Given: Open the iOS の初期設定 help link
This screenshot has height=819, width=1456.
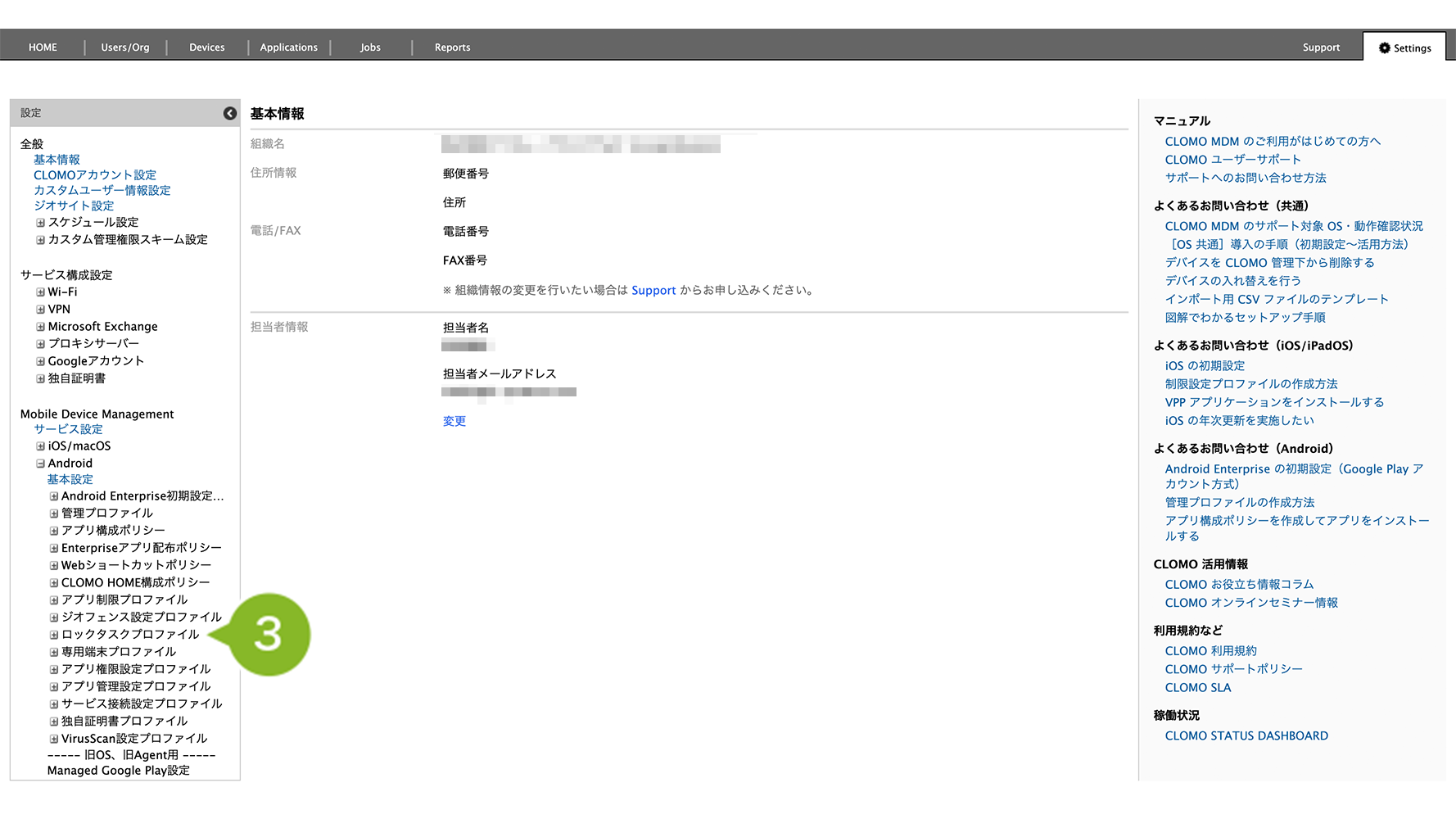Looking at the screenshot, I should (1204, 366).
